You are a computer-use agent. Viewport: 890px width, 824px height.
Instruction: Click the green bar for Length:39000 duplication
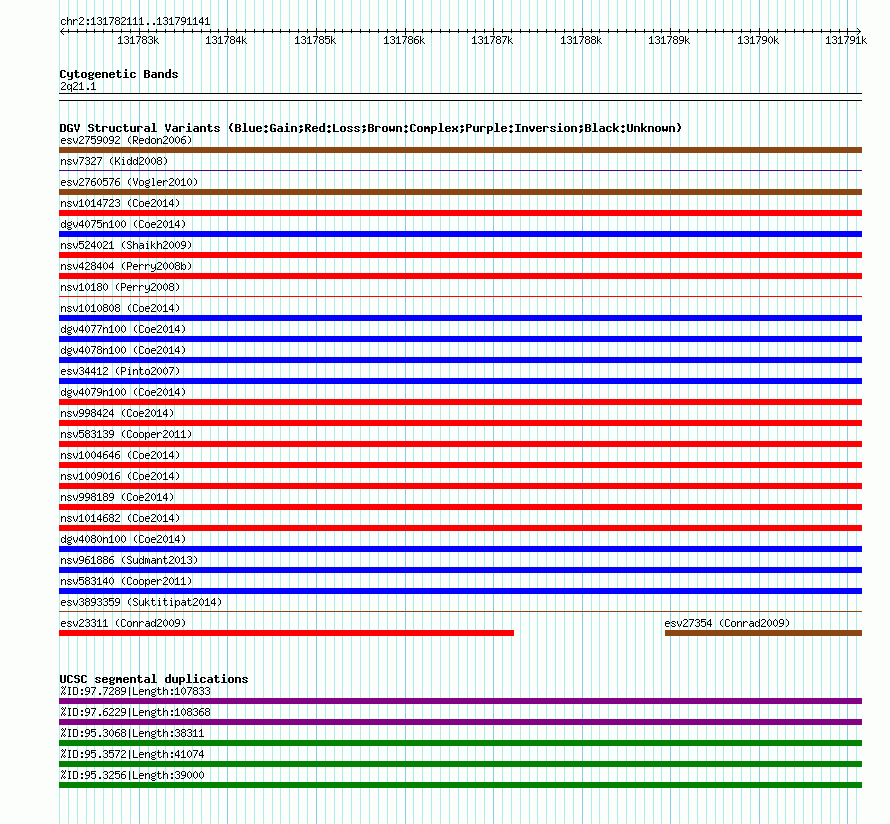pos(460,785)
